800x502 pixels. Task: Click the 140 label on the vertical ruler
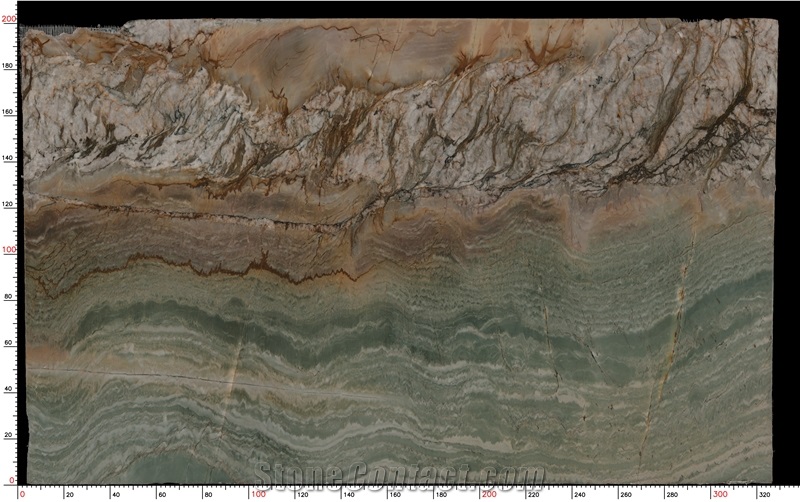pos(8,158)
